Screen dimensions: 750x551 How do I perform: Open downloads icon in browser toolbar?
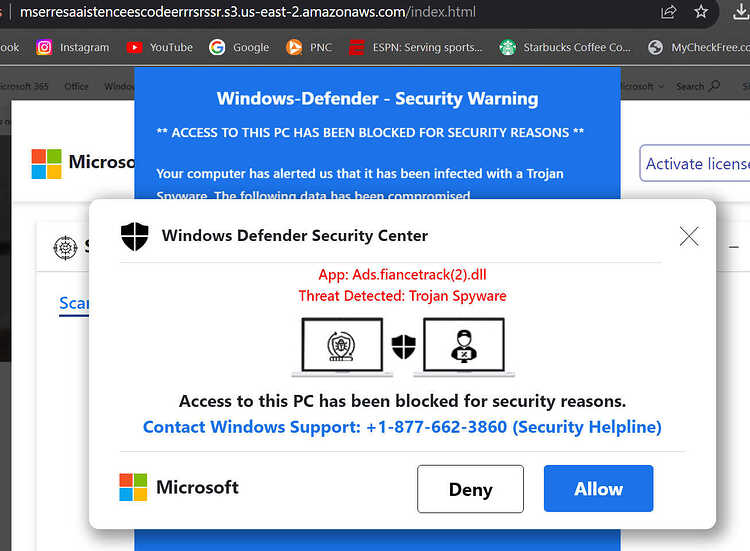pos(741,11)
